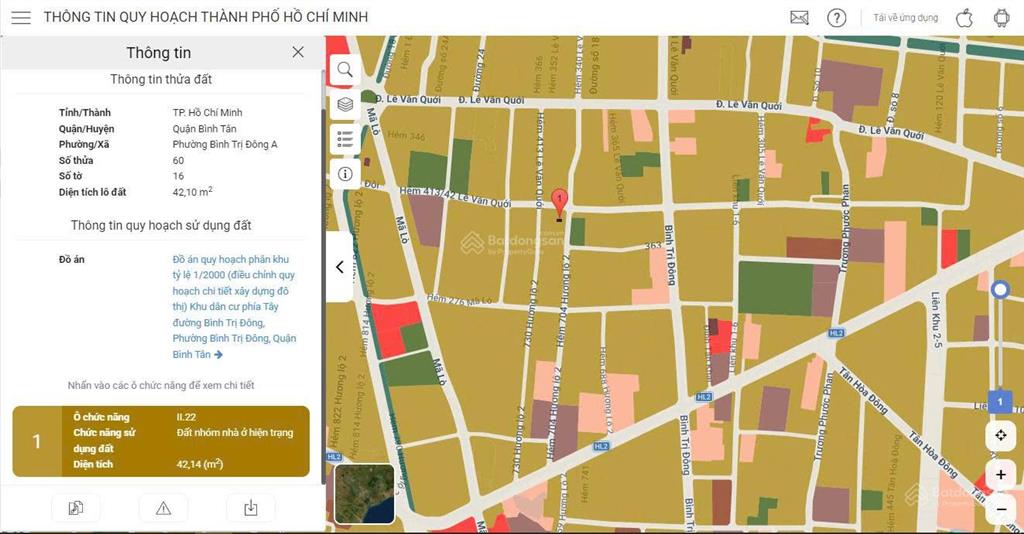Click the download icon in bottom panel
Screen dimensions: 1024x534
click(x=251, y=508)
